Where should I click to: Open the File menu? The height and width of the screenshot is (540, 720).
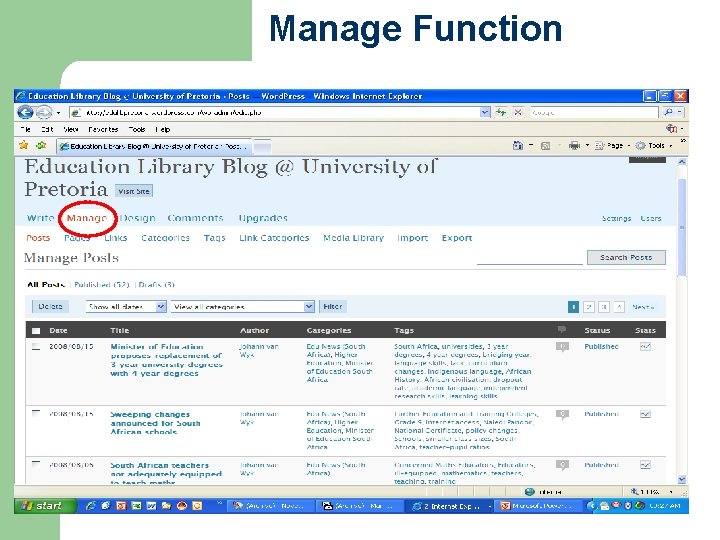(x=26, y=129)
